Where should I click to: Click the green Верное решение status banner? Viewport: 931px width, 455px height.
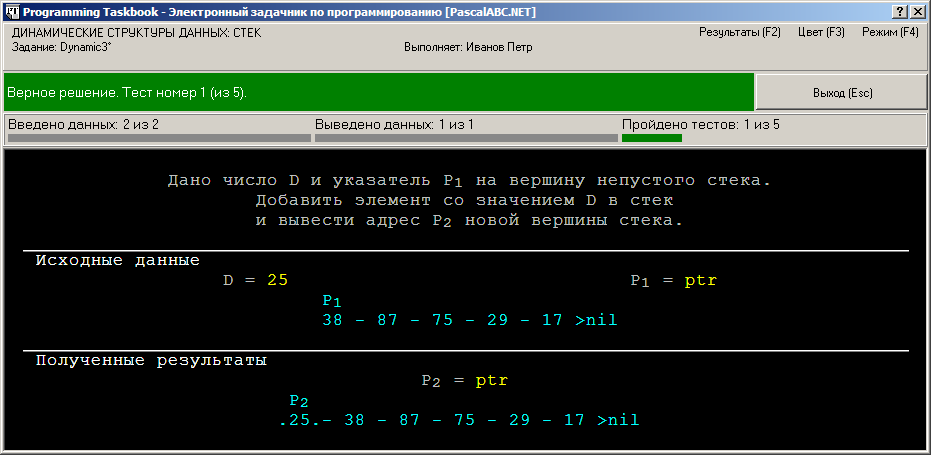pyautogui.click(x=379, y=93)
